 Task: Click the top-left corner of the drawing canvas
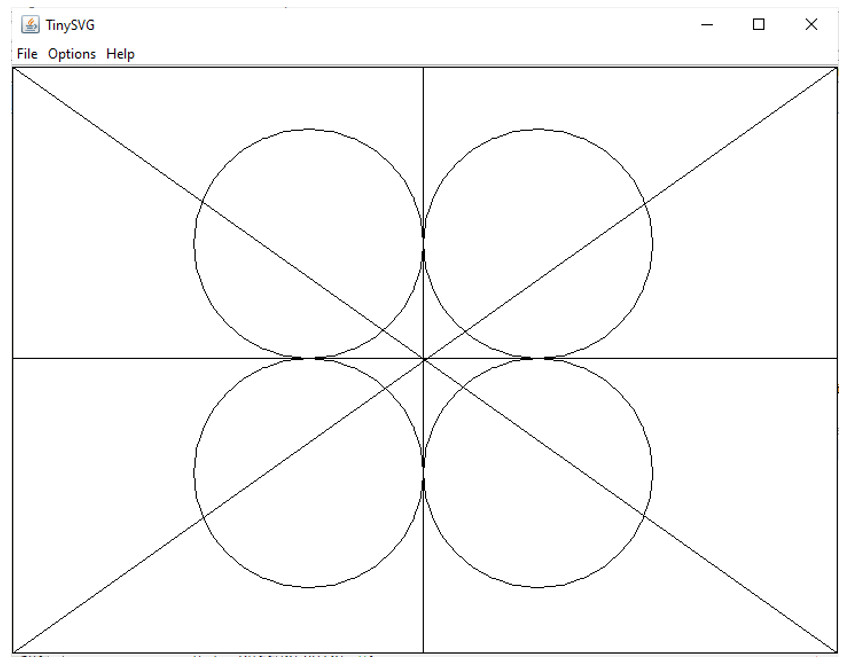14,69
